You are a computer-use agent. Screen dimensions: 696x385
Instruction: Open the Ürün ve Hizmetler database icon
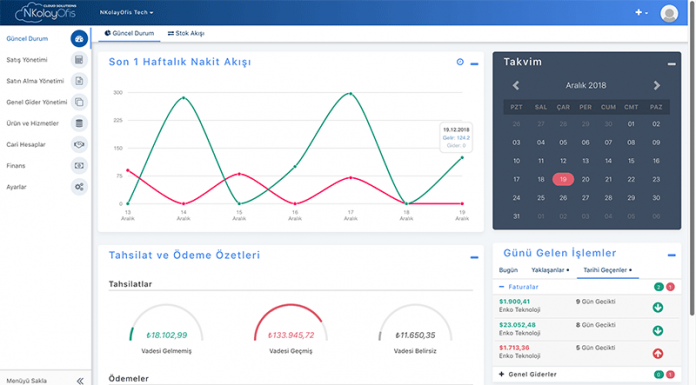79,123
